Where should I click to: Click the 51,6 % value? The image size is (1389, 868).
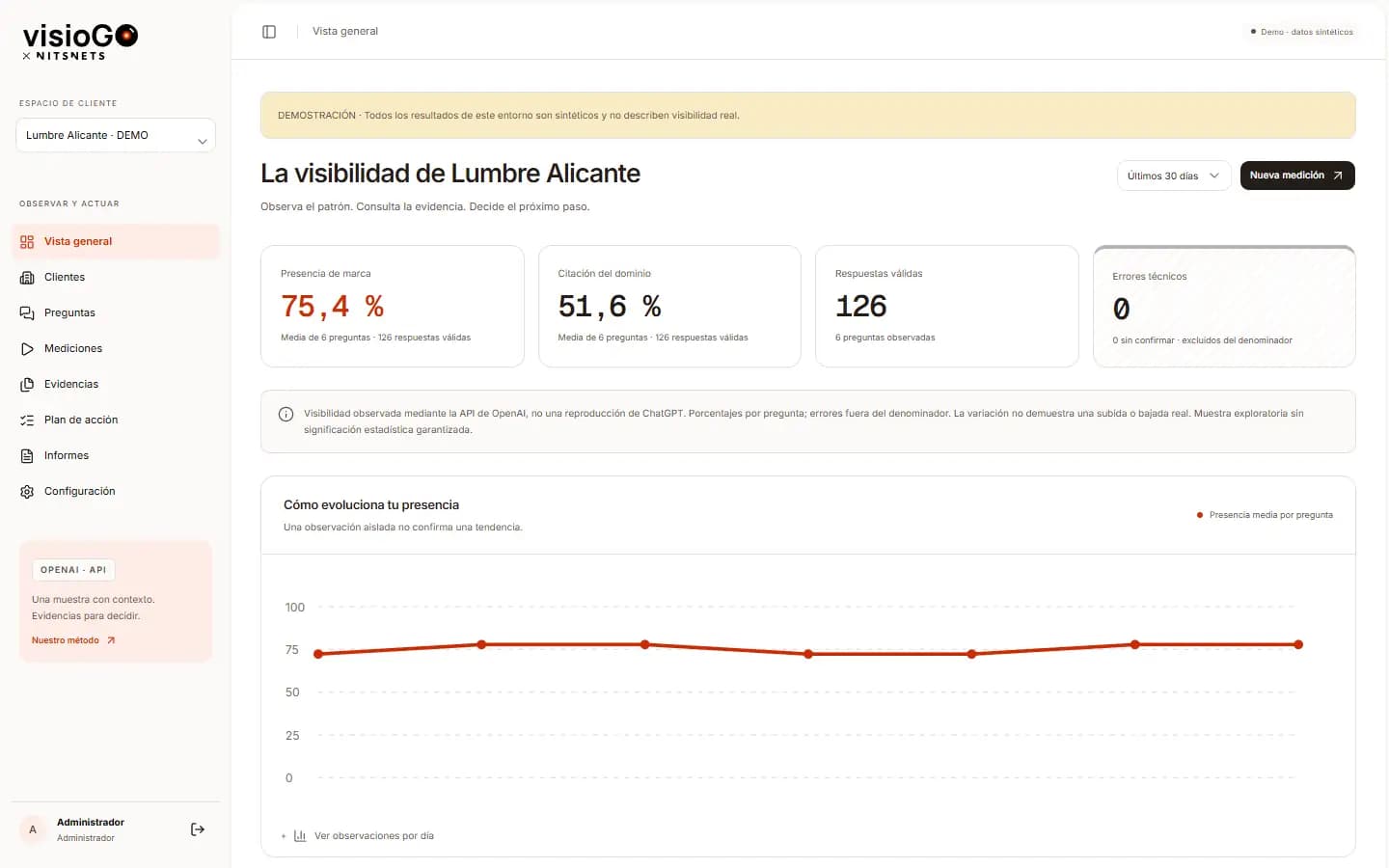click(610, 307)
